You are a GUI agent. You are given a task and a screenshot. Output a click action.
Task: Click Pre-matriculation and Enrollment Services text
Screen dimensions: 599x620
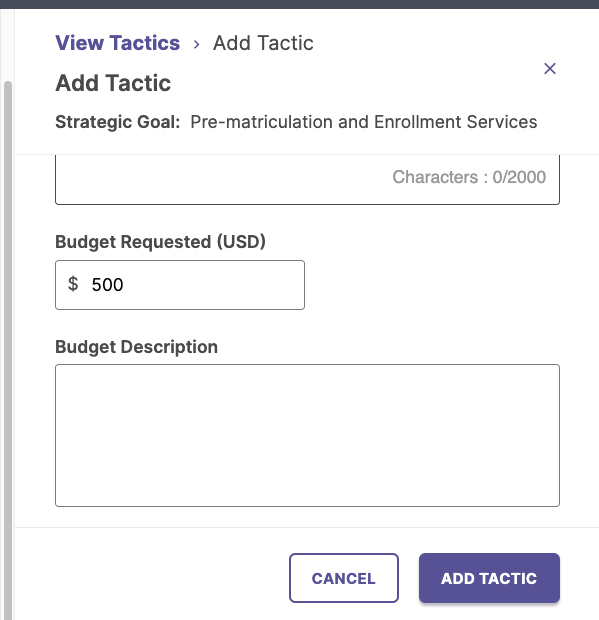[x=363, y=122]
